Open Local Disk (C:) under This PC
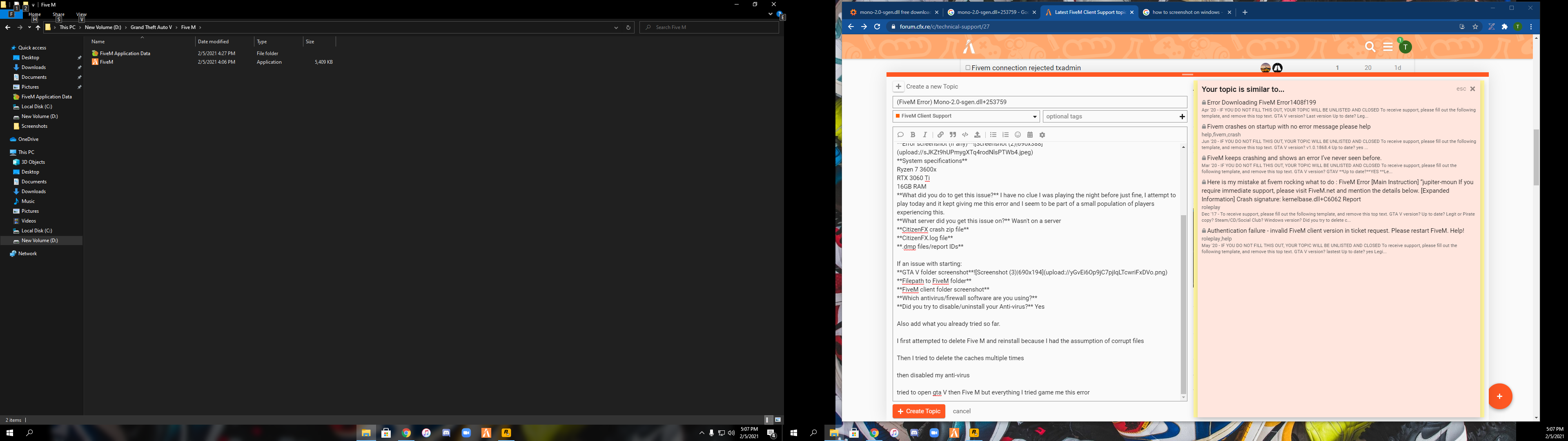Viewport: 1568px width, 441px height. (36, 231)
